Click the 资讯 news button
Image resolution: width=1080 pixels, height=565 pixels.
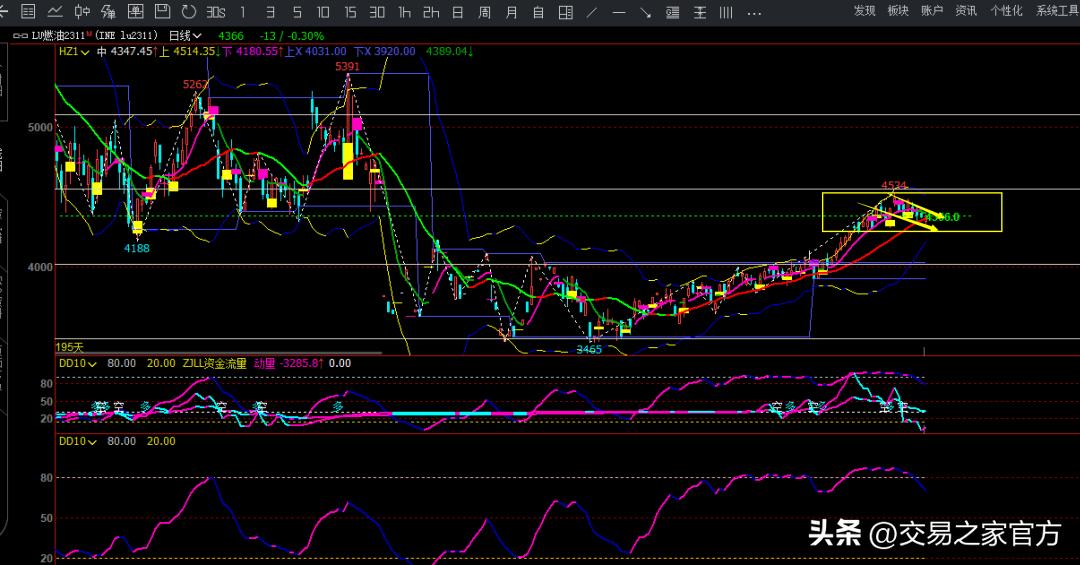(965, 10)
